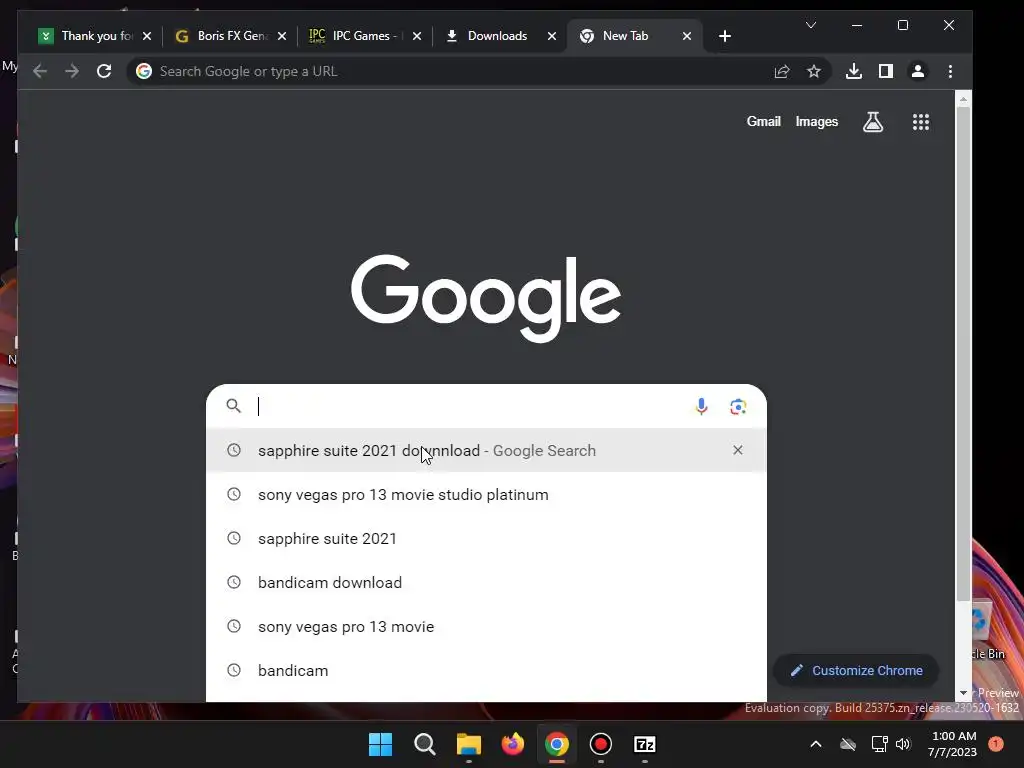Start voice search with microphone

pos(701,406)
